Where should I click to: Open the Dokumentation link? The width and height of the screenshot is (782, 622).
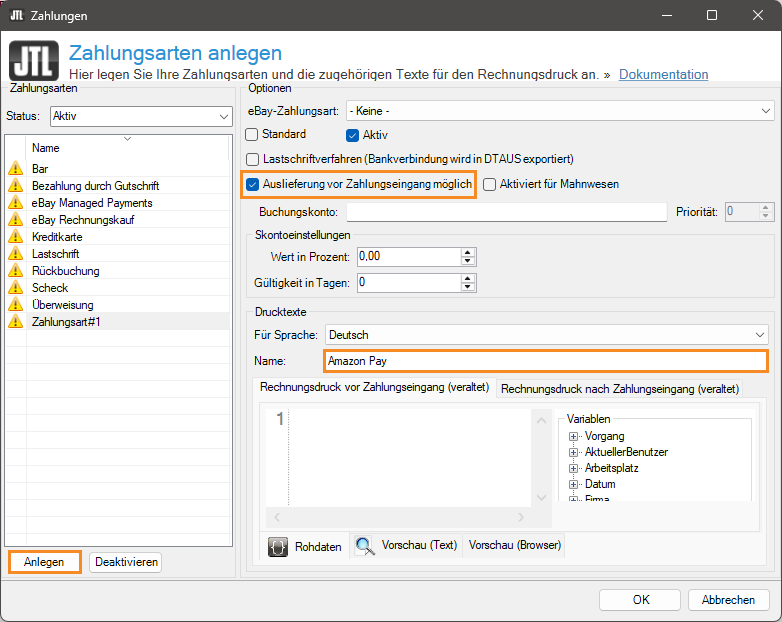[663, 75]
